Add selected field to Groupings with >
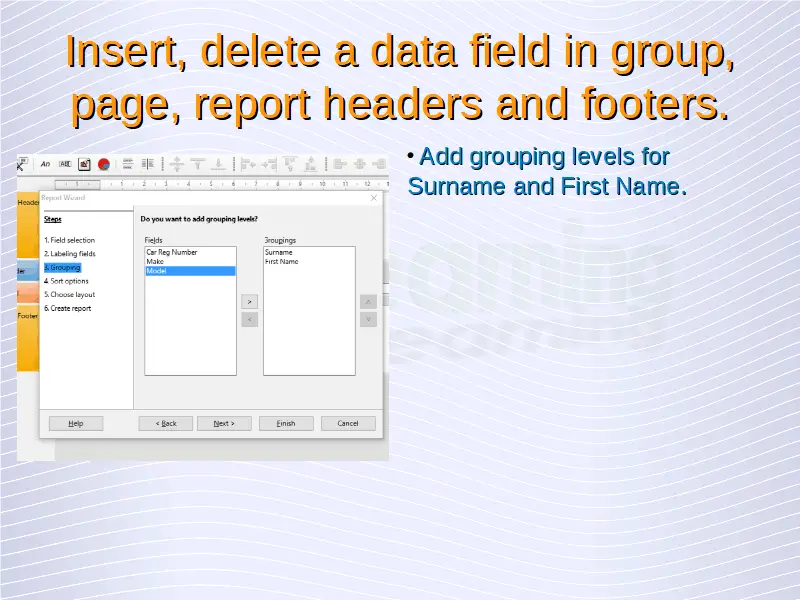Viewport: 800px width, 600px height. click(249, 302)
